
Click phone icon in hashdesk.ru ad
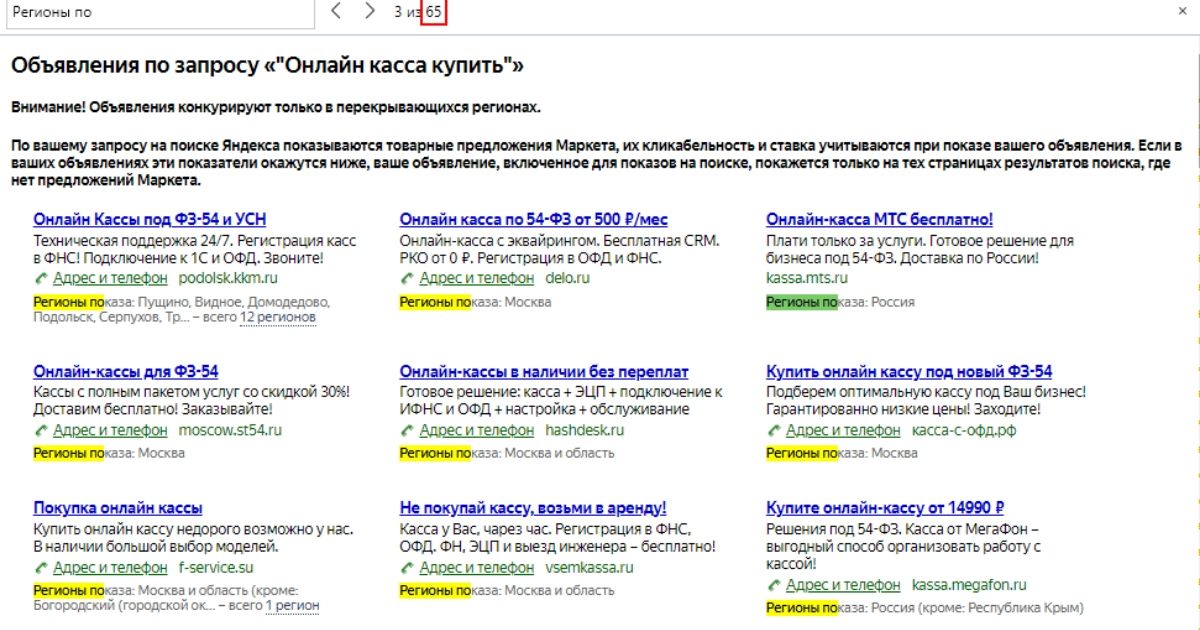(407, 431)
